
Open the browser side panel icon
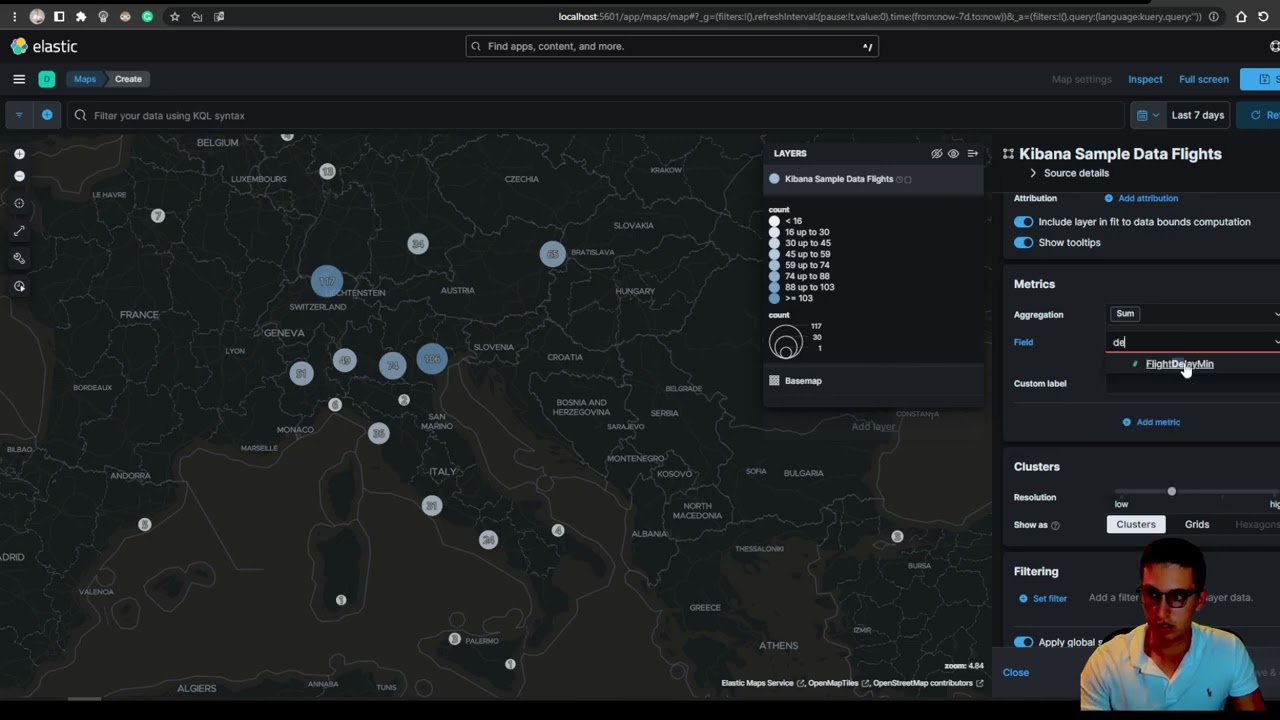click(59, 16)
